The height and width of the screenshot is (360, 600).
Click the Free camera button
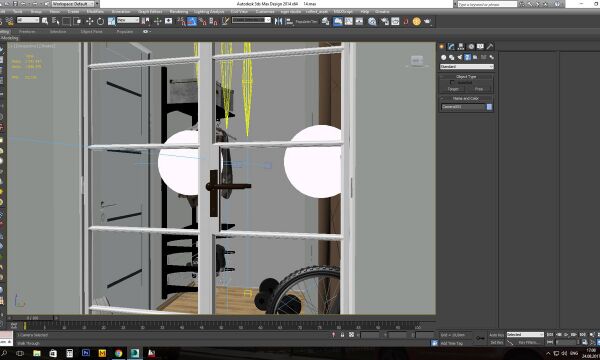479,89
